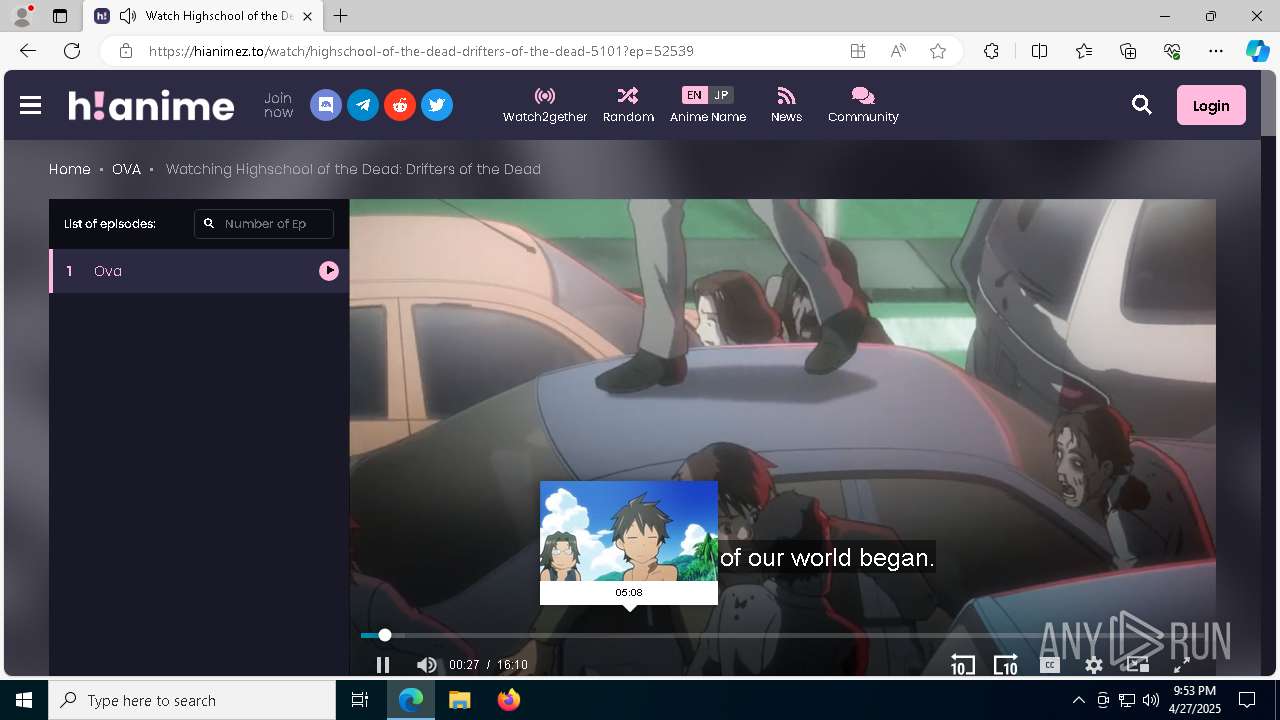The width and height of the screenshot is (1280, 720).
Task: Refresh the page
Action: pyautogui.click(x=72, y=51)
